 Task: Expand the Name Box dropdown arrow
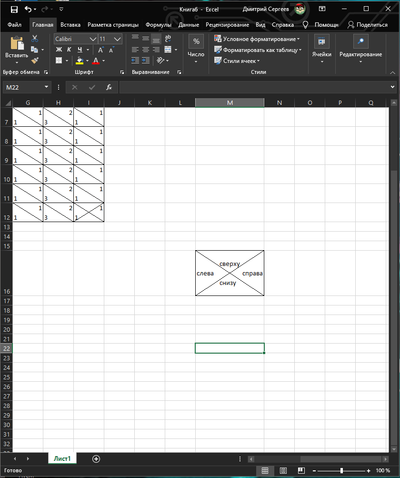(46, 87)
